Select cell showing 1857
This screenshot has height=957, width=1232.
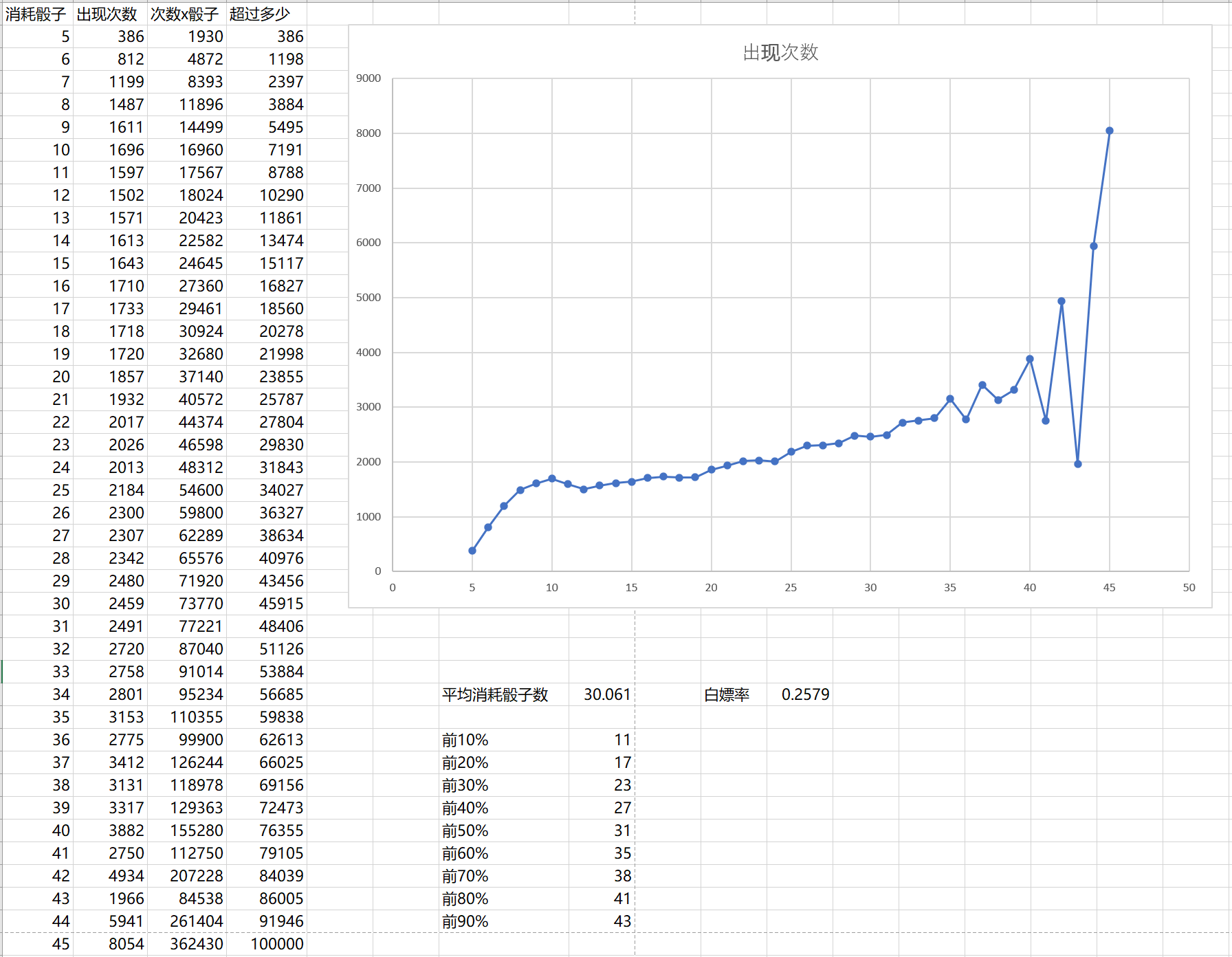coord(110,377)
